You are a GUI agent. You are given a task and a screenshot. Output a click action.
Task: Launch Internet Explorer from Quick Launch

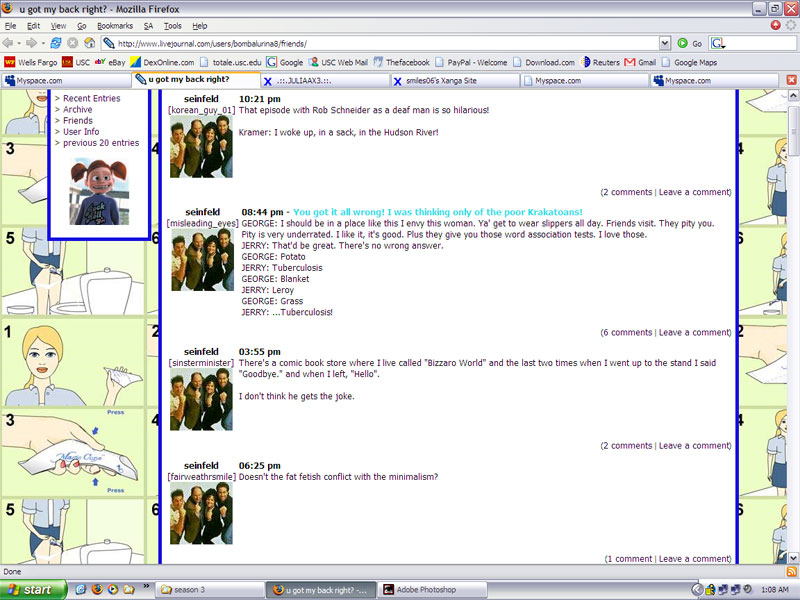pos(81,589)
